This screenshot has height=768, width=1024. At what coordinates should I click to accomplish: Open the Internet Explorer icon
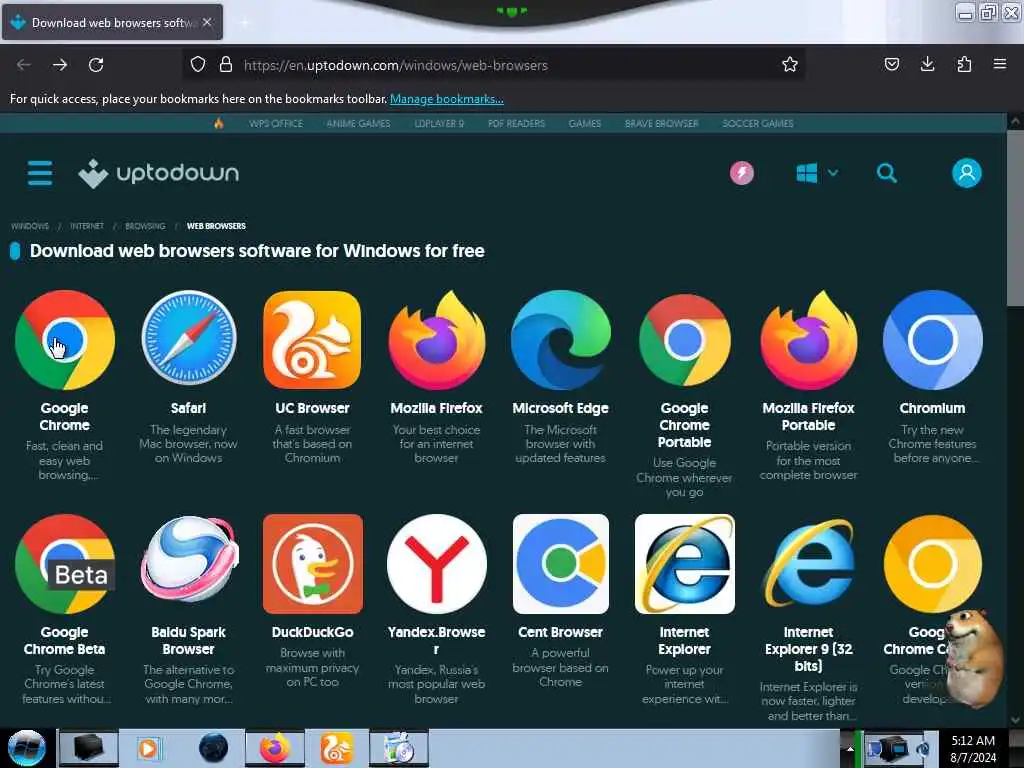pyautogui.click(x=684, y=564)
